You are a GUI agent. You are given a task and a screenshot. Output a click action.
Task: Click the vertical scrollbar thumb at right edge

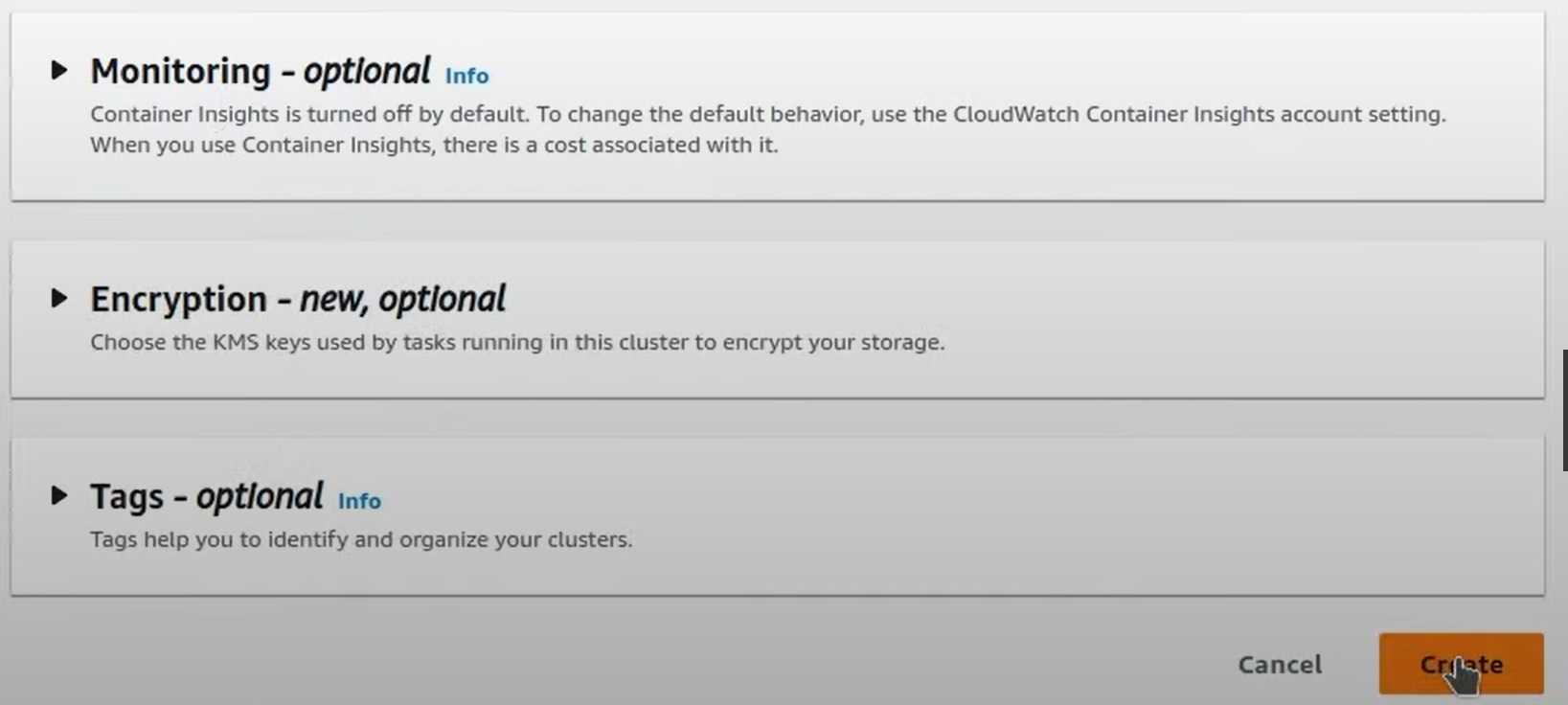click(x=1565, y=410)
